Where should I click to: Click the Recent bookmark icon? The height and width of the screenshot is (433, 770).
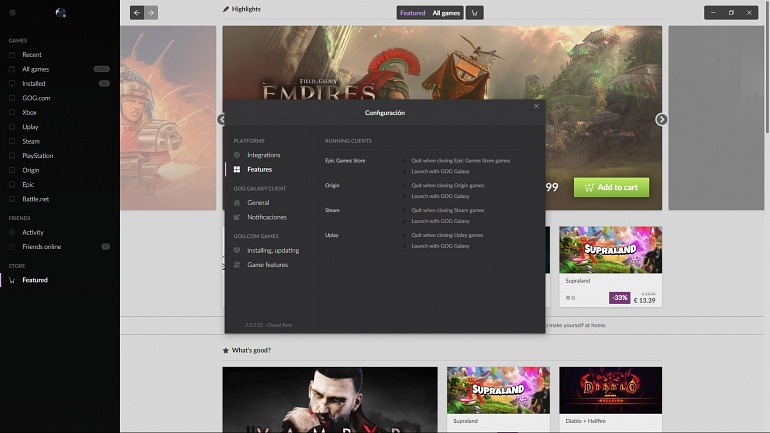pyautogui.click(x=12, y=55)
